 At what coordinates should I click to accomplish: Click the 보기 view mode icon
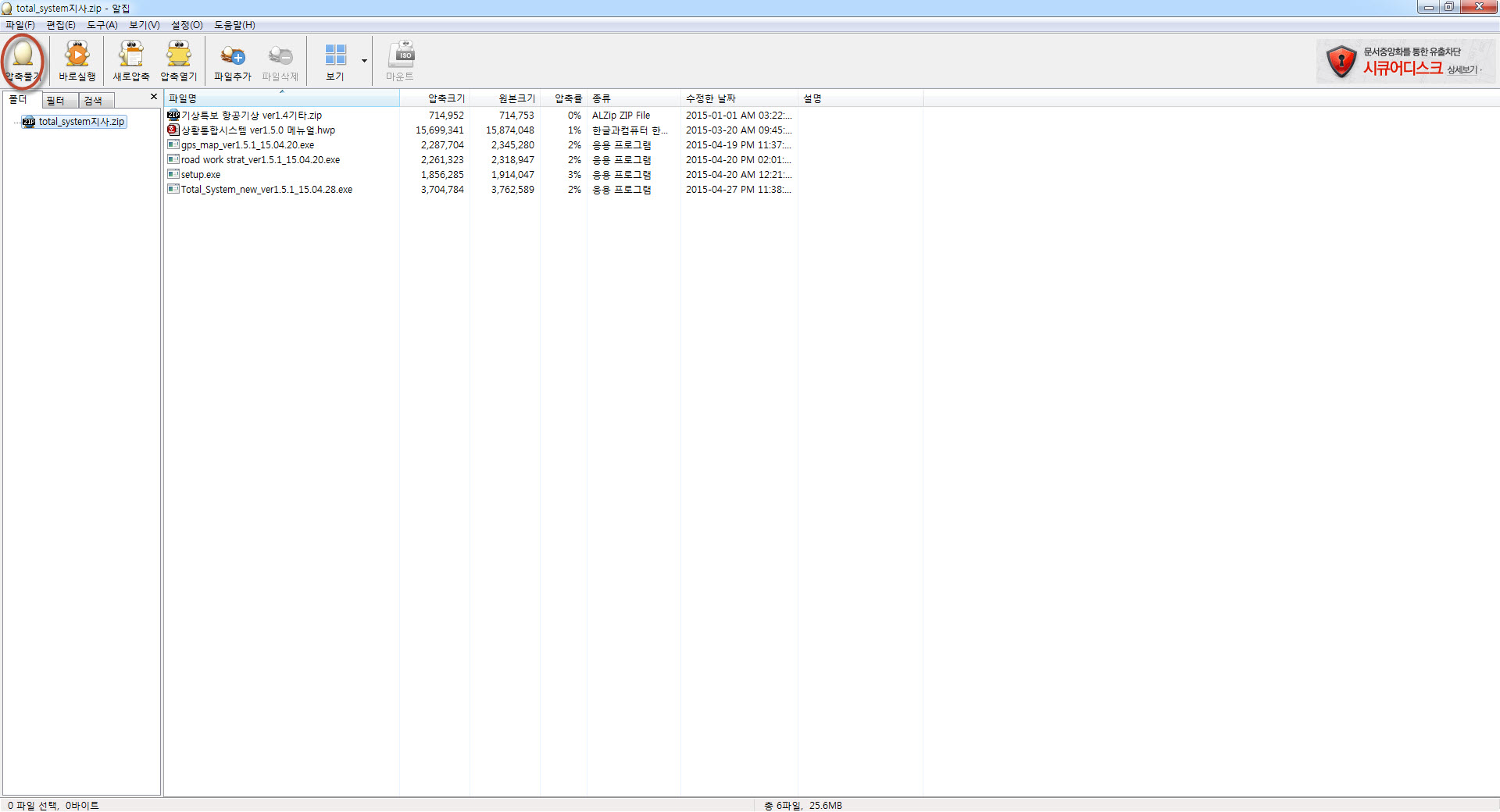click(x=335, y=59)
